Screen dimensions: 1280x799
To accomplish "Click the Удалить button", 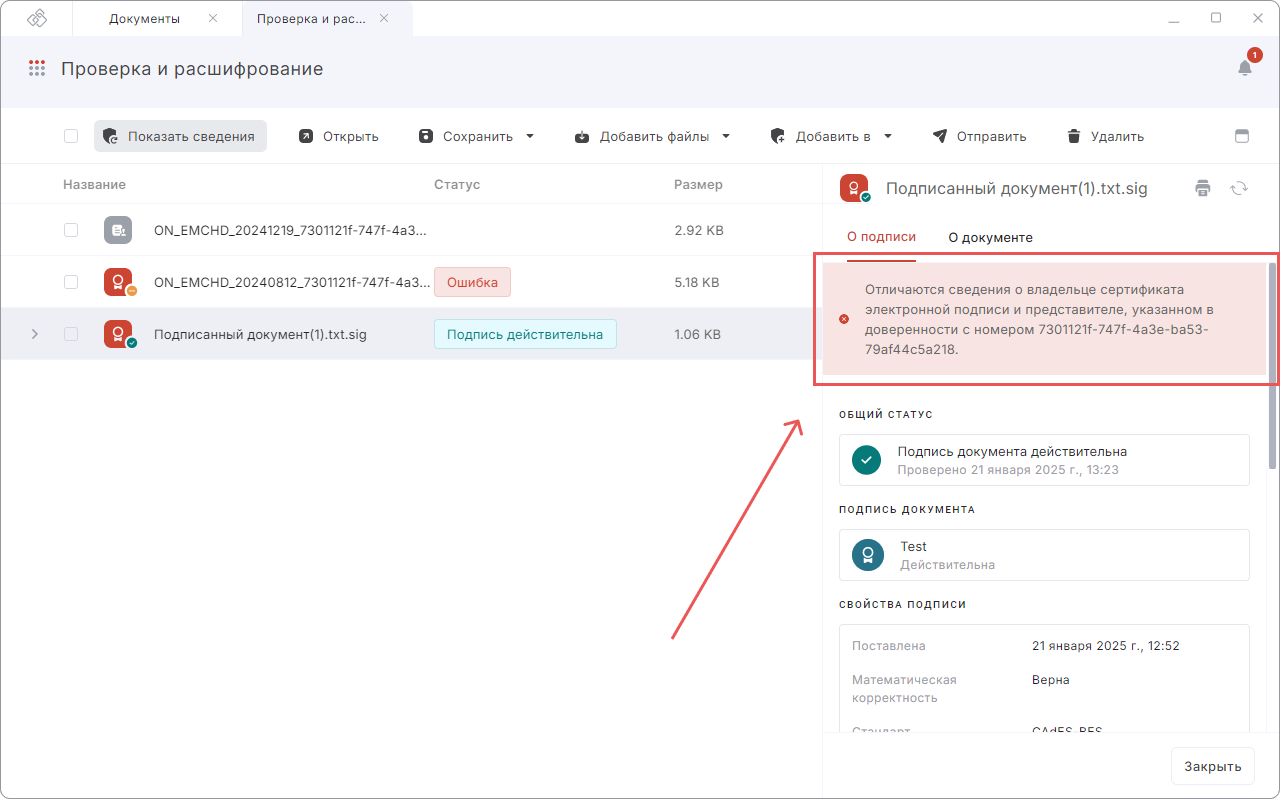I will point(1105,136).
